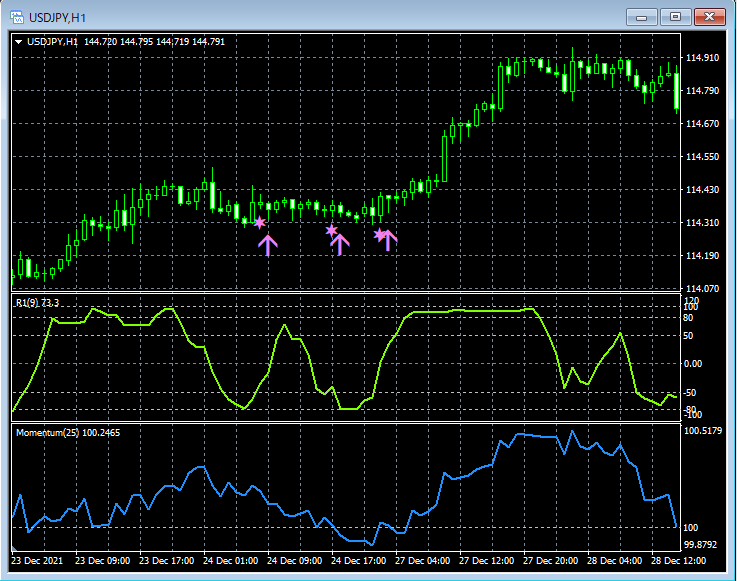
Task: Click the 114.310 price scale label
Action: click(x=702, y=222)
